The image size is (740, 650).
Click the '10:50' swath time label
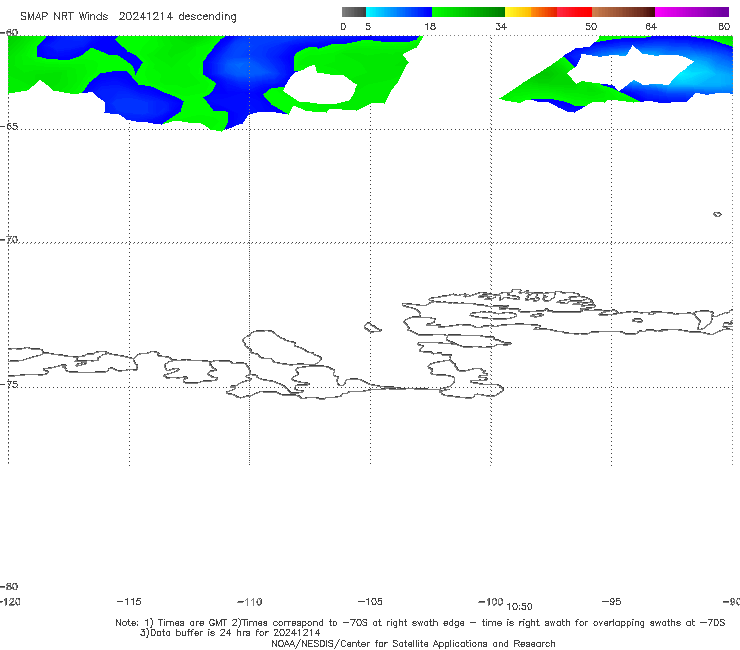coord(519,607)
